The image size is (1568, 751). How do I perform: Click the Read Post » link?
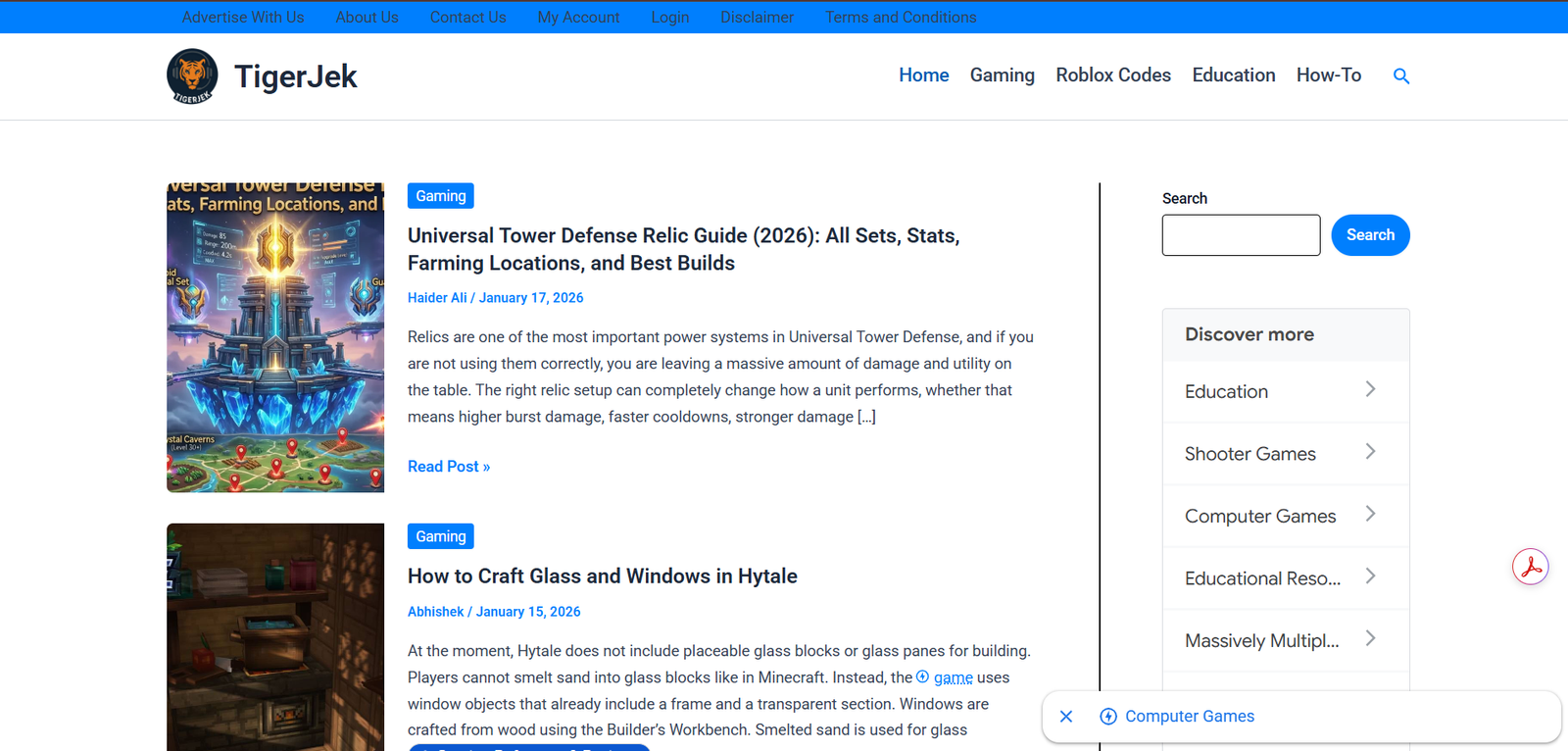pyautogui.click(x=448, y=467)
